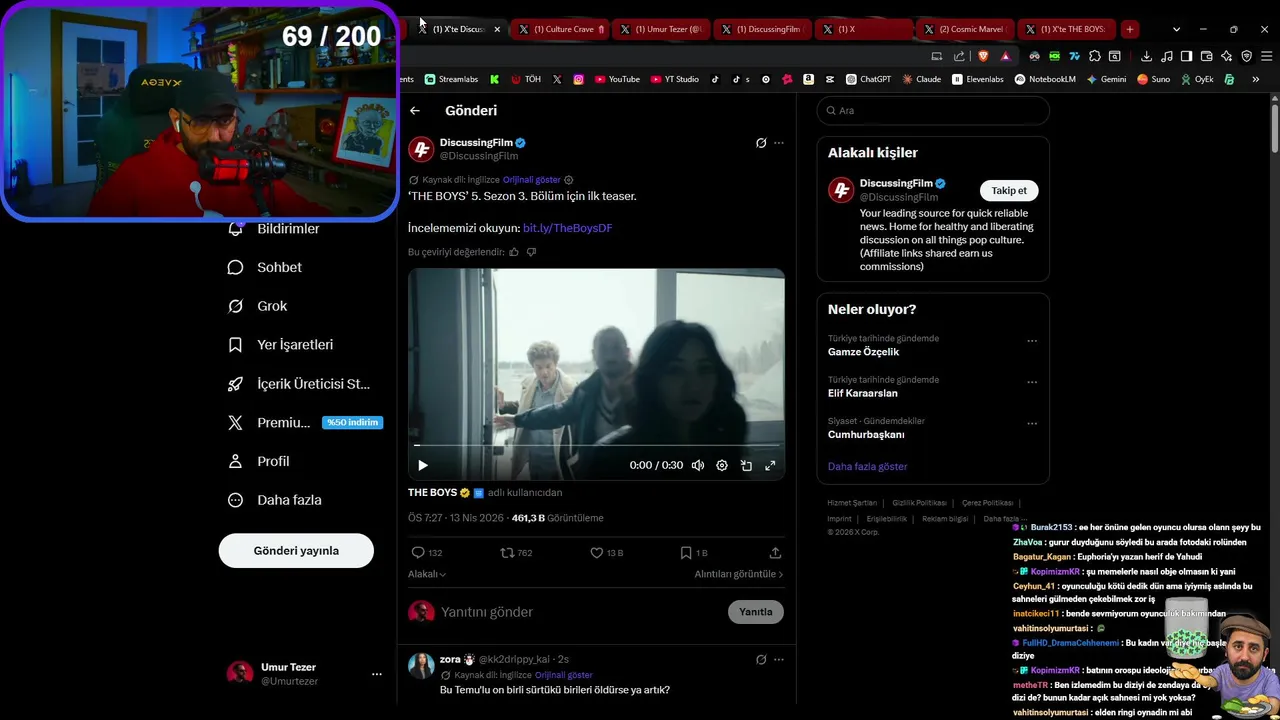
Task: Close the X'te DiscussingFilm active tab
Action: coord(497,29)
